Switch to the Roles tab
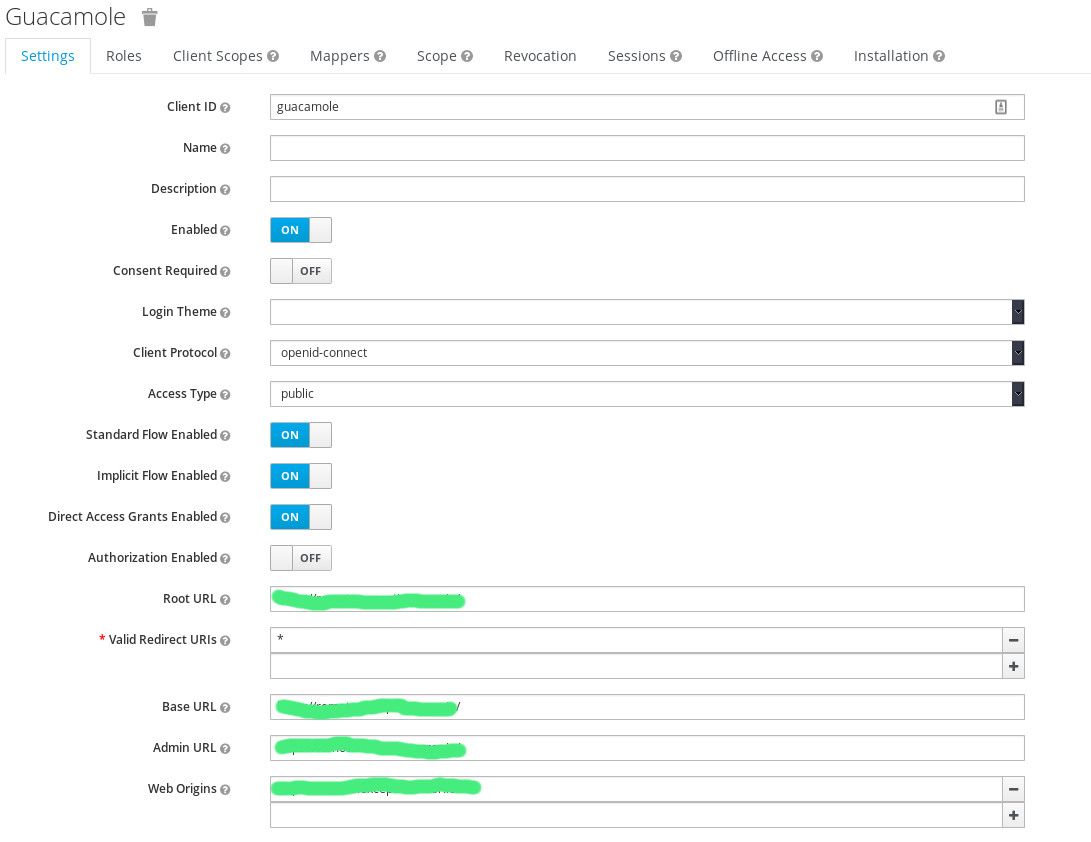 124,56
